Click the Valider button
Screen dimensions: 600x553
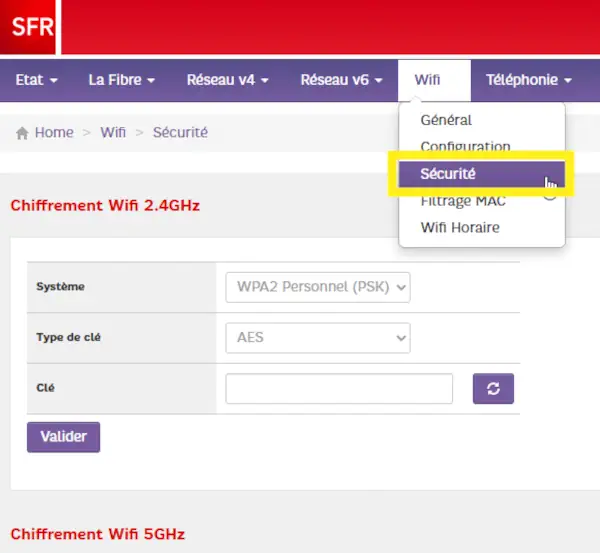(x=64, y=437)
